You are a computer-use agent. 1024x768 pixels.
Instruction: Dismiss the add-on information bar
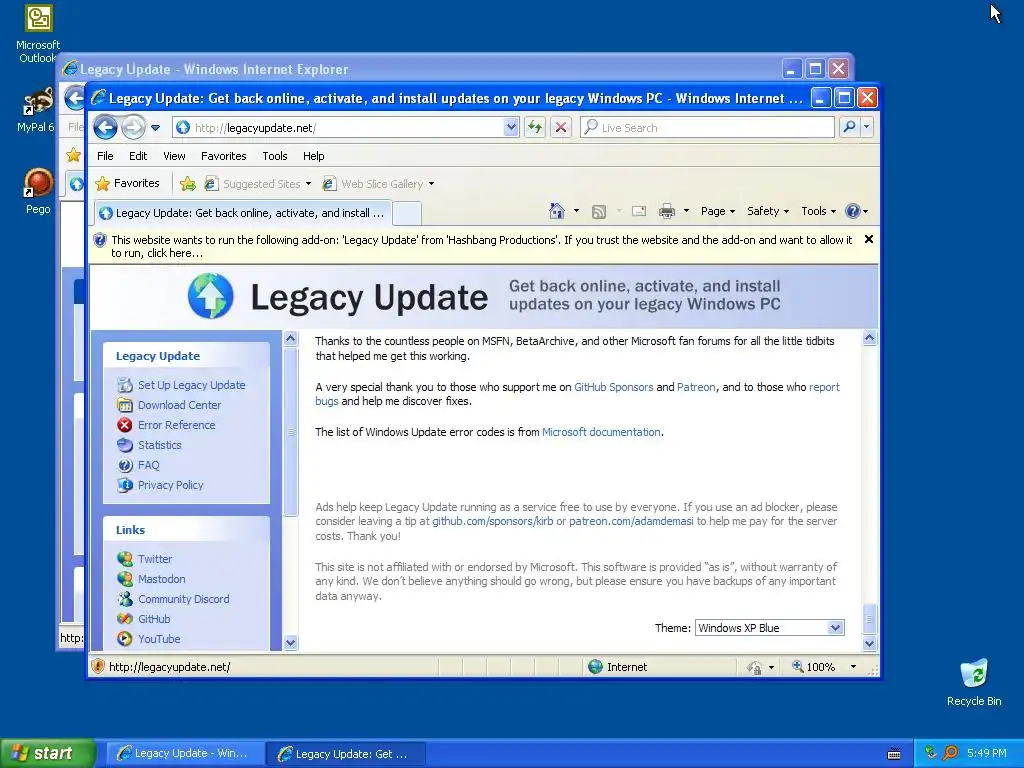869,239
